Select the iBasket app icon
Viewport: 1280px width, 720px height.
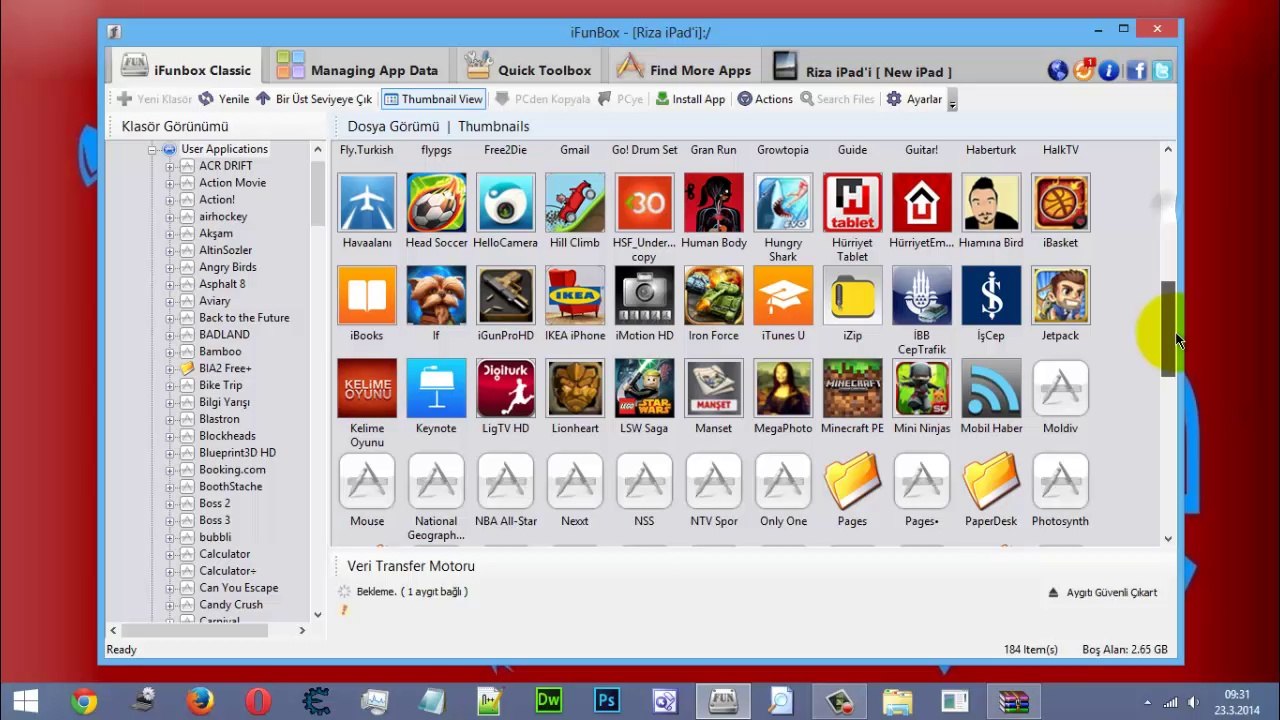pyautogui.click(x=1060, y=203)
